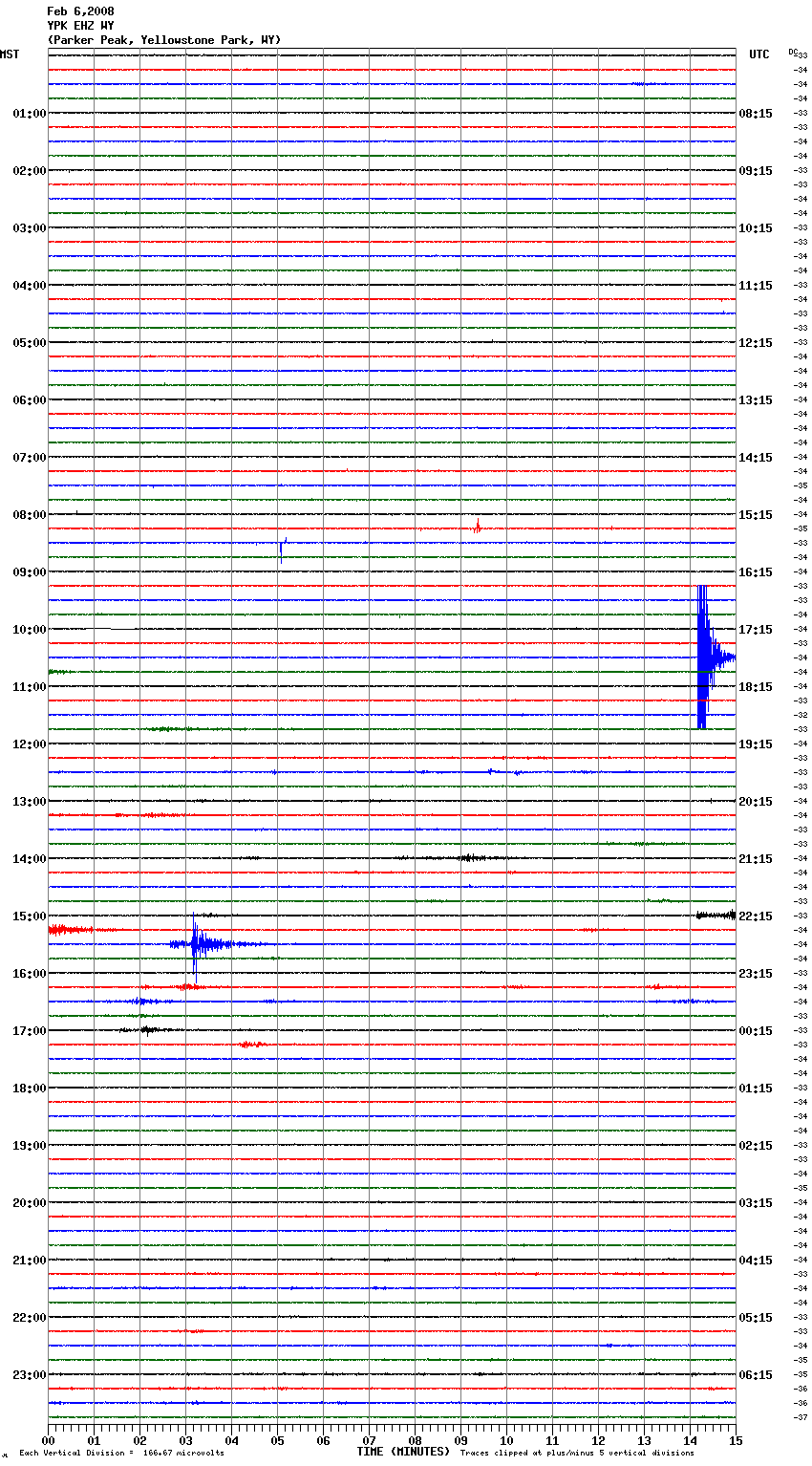Click the 'DC' offset column label
The height and width of the screenshot is (1466, 812).
tap(792, 52)
